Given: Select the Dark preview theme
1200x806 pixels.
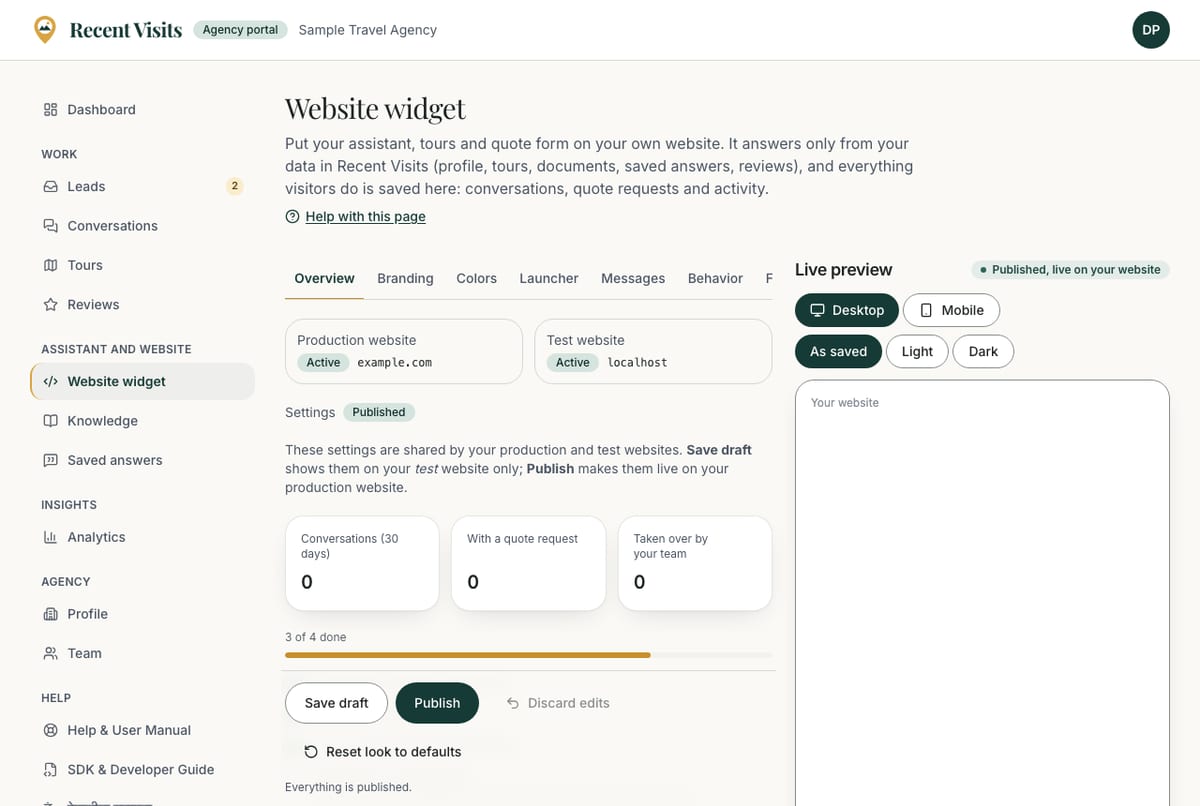Looking at the screenshot, I should point(983,352).
